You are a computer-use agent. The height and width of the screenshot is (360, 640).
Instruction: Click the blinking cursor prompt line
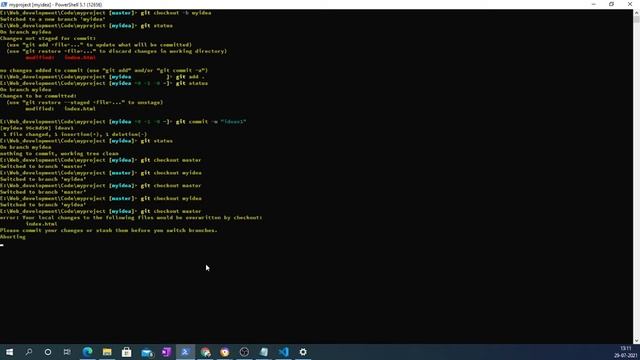coord(2,245)
